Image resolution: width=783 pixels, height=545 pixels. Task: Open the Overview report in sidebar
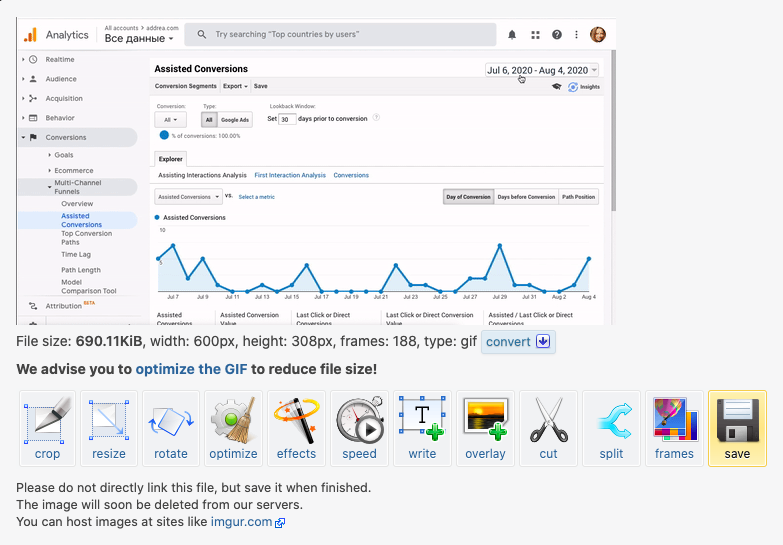click(x=77, y=204)
